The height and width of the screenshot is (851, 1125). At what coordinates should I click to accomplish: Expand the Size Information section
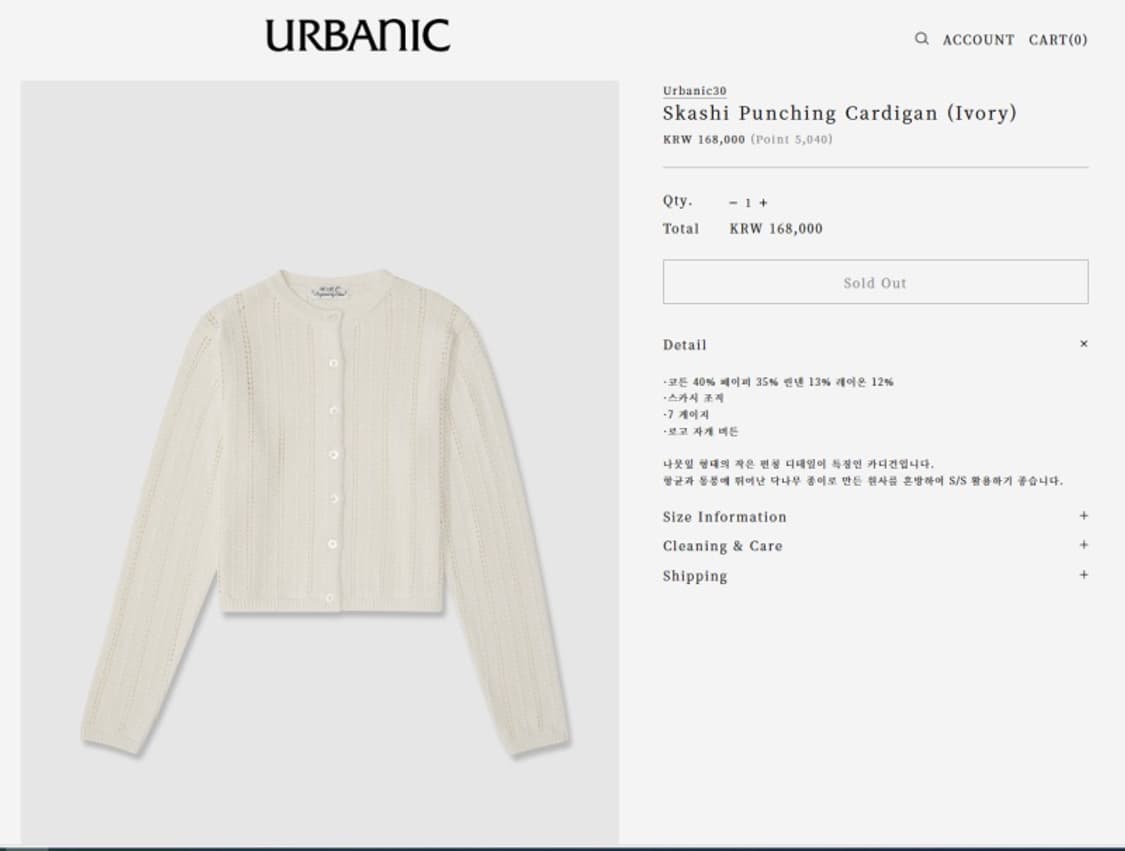pos(724,517)
